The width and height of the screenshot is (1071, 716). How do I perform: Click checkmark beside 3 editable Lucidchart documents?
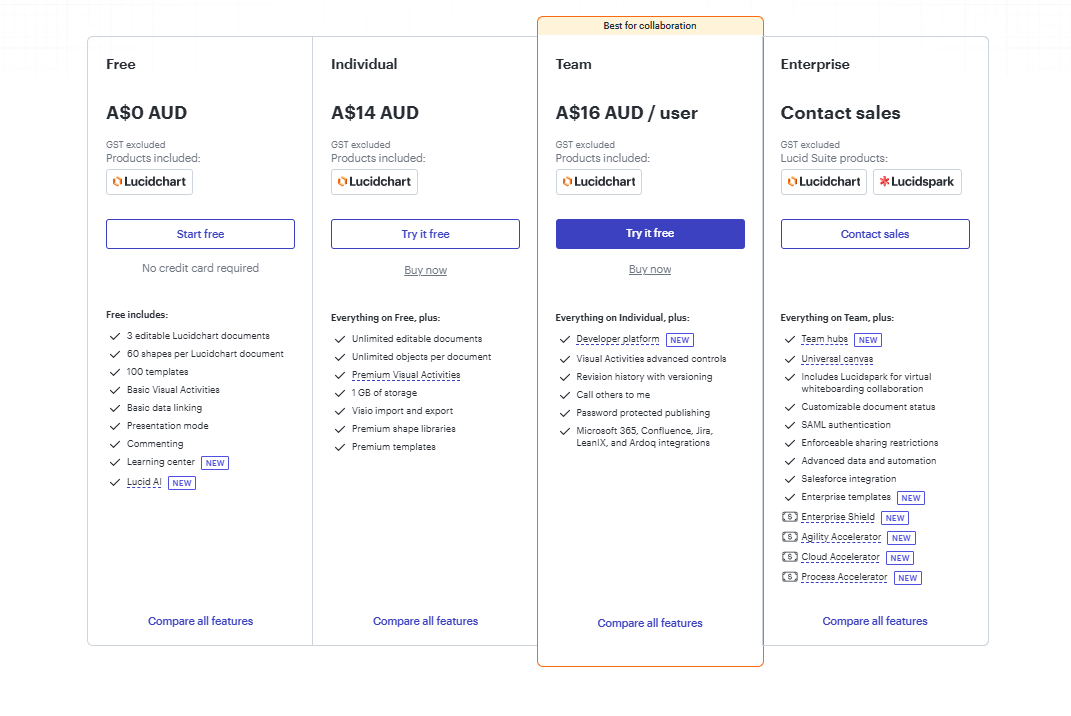click(x=115, y=336)
